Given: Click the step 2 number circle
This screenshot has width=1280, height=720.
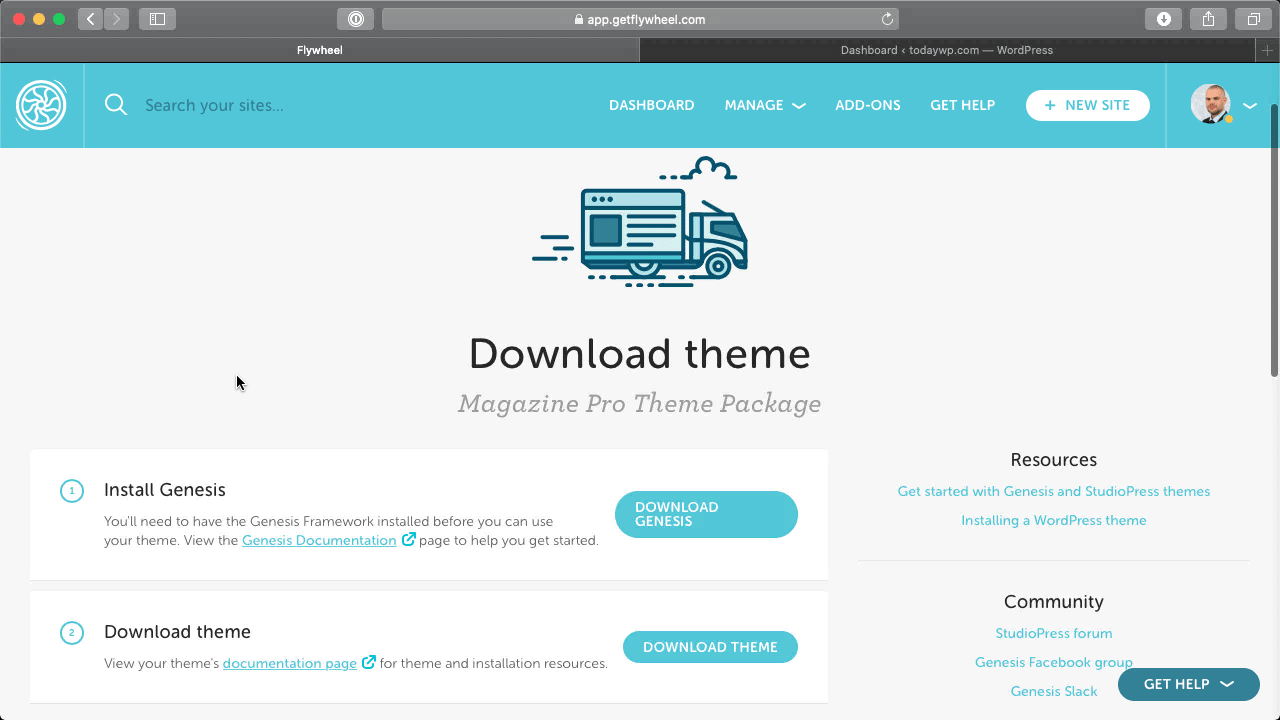Looking at the screenshot, I should point(72,633).
